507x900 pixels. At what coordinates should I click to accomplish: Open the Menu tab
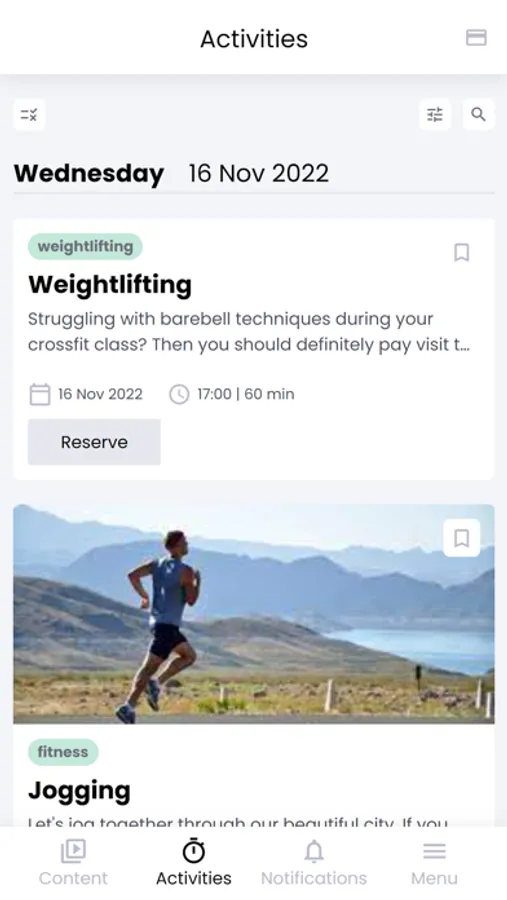point(434,863)
